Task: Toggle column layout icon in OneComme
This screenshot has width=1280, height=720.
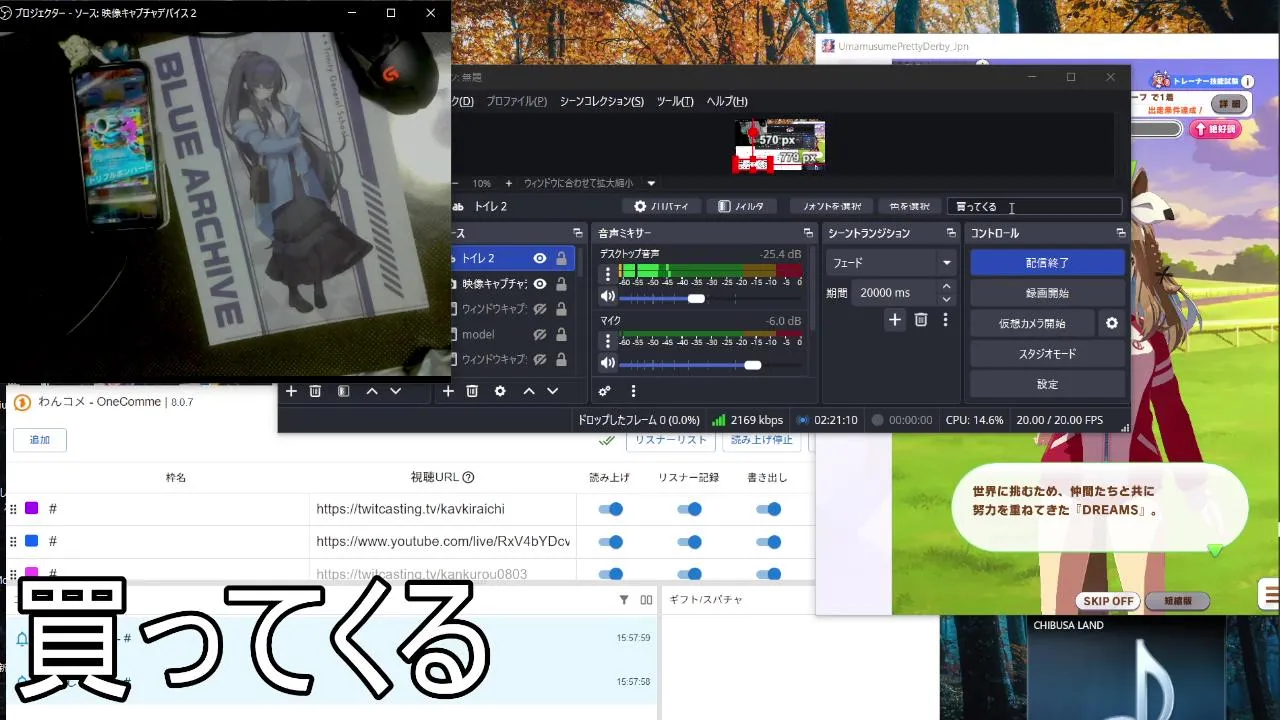Action: [x=646, y=600]
